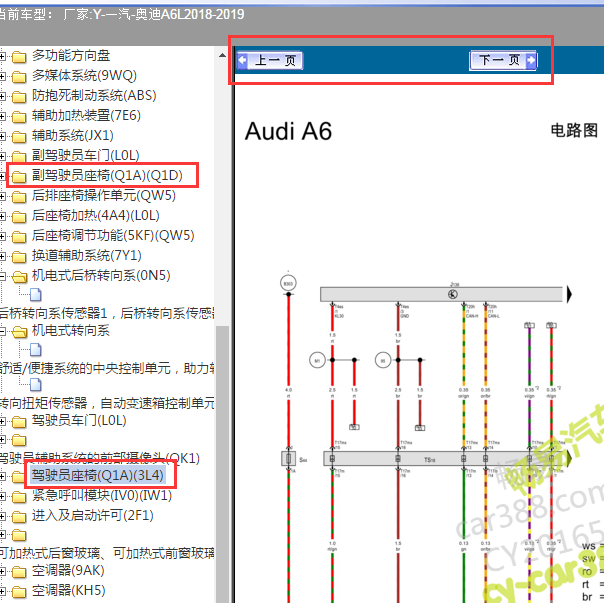Open folder icon for 多媒体系统(9WQ)
The width and height of the screenshot is (604, 603).
tap(19, 77)
